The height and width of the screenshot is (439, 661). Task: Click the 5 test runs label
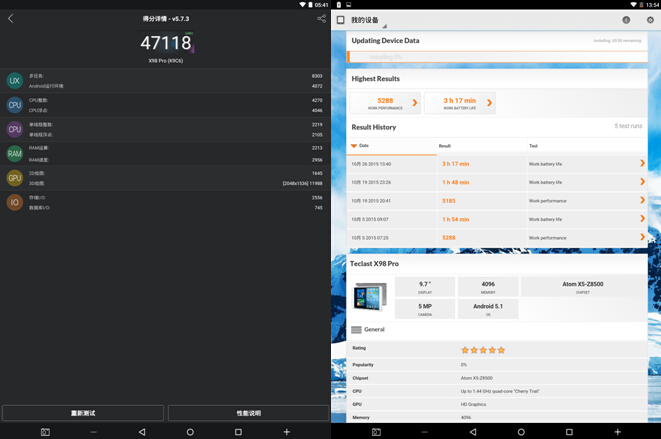click(x=628, y=126)
